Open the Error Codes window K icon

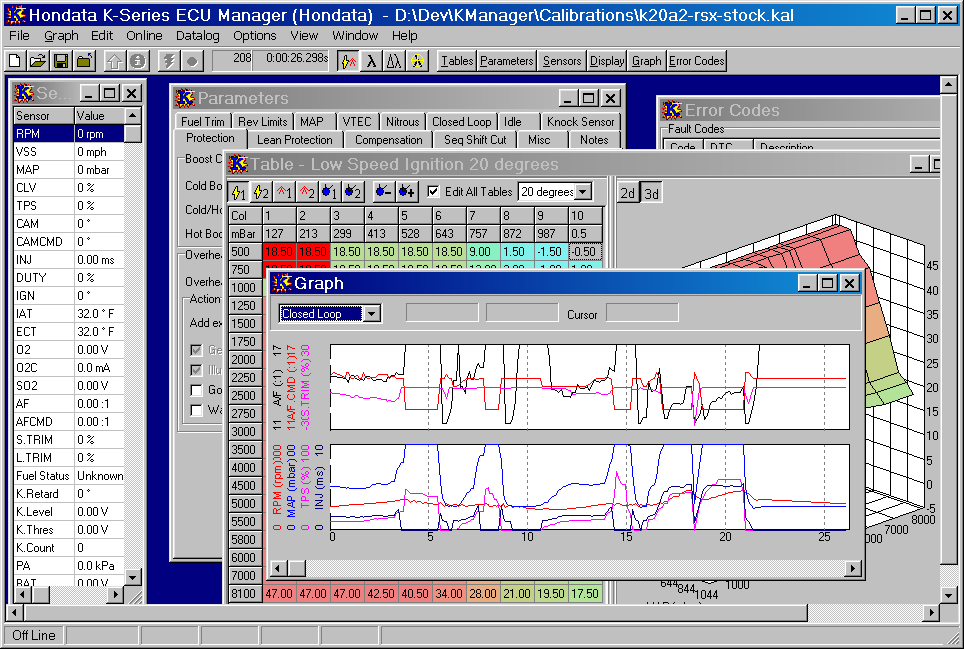(671, 110)
